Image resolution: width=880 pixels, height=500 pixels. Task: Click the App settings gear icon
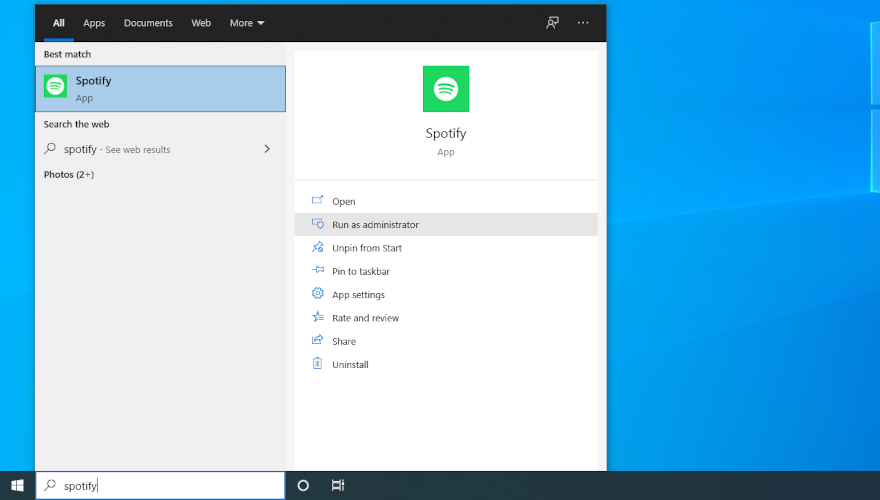point(318,293)
